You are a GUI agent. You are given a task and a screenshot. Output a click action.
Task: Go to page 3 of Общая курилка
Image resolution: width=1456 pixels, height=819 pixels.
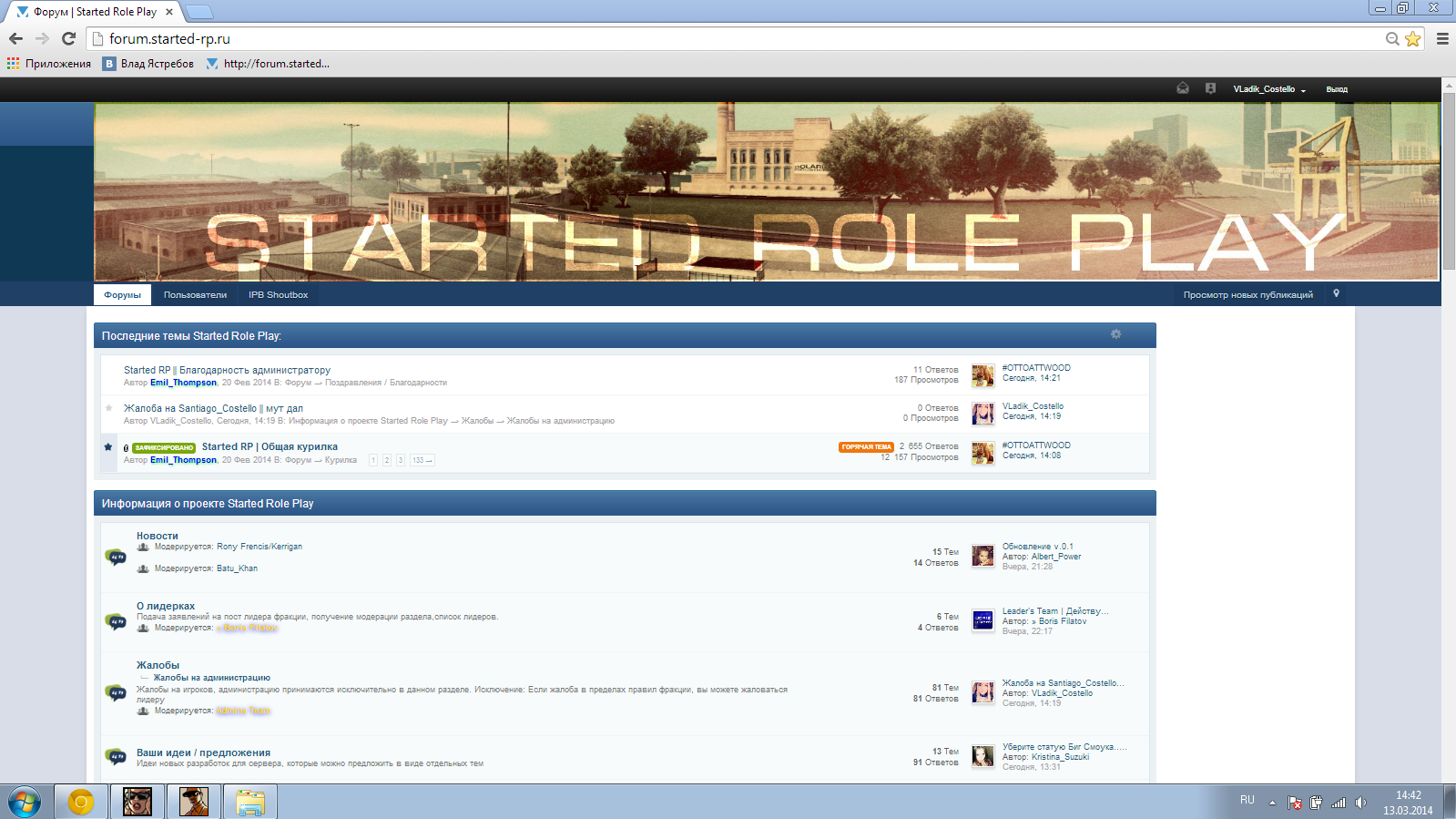[400, 460]
